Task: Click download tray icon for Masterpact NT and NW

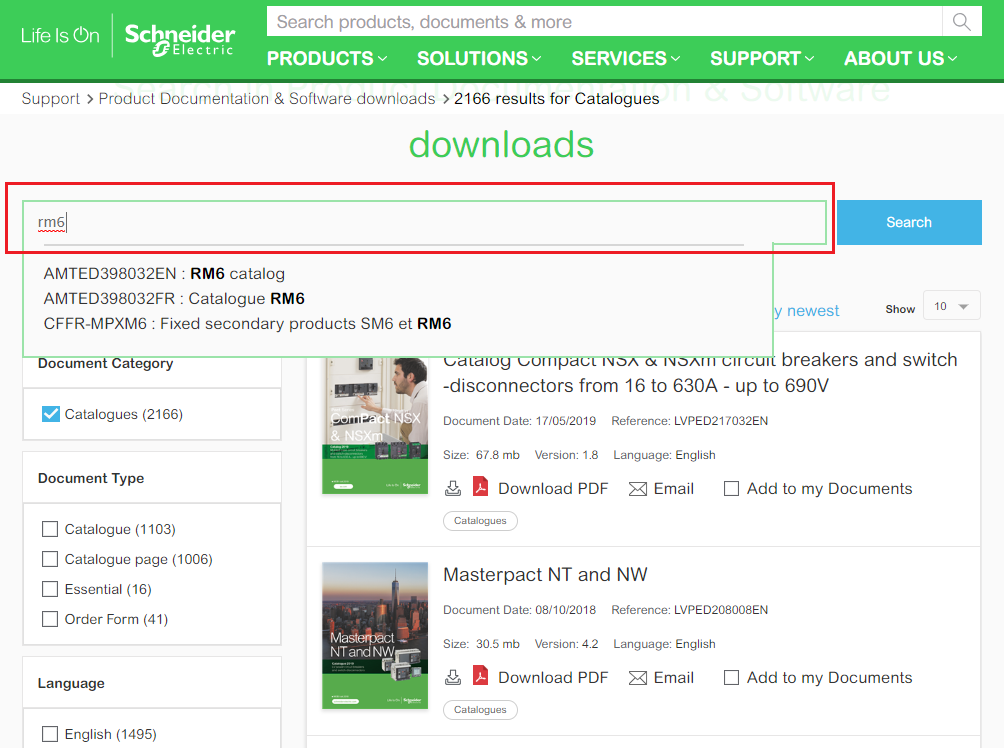Action: 453,677
